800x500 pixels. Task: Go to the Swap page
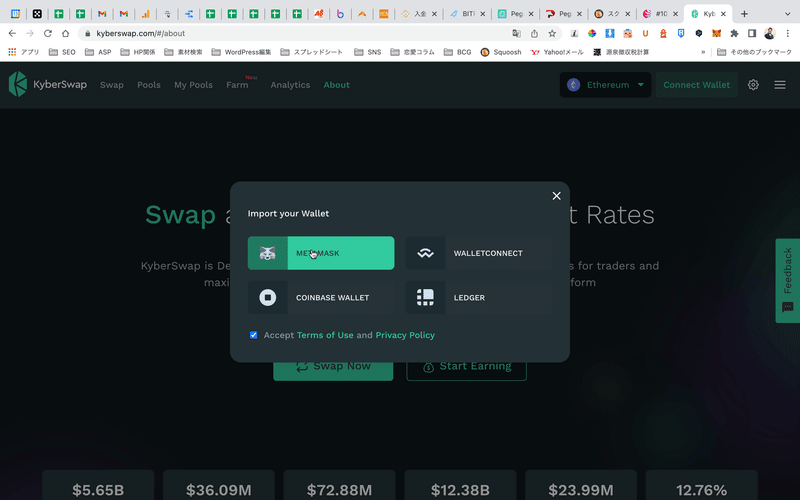coord(112,85)
